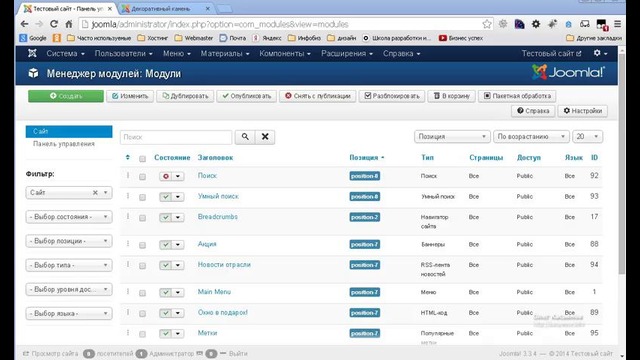
Task: Open the Breadcrumbs module link
Action: 218,217
